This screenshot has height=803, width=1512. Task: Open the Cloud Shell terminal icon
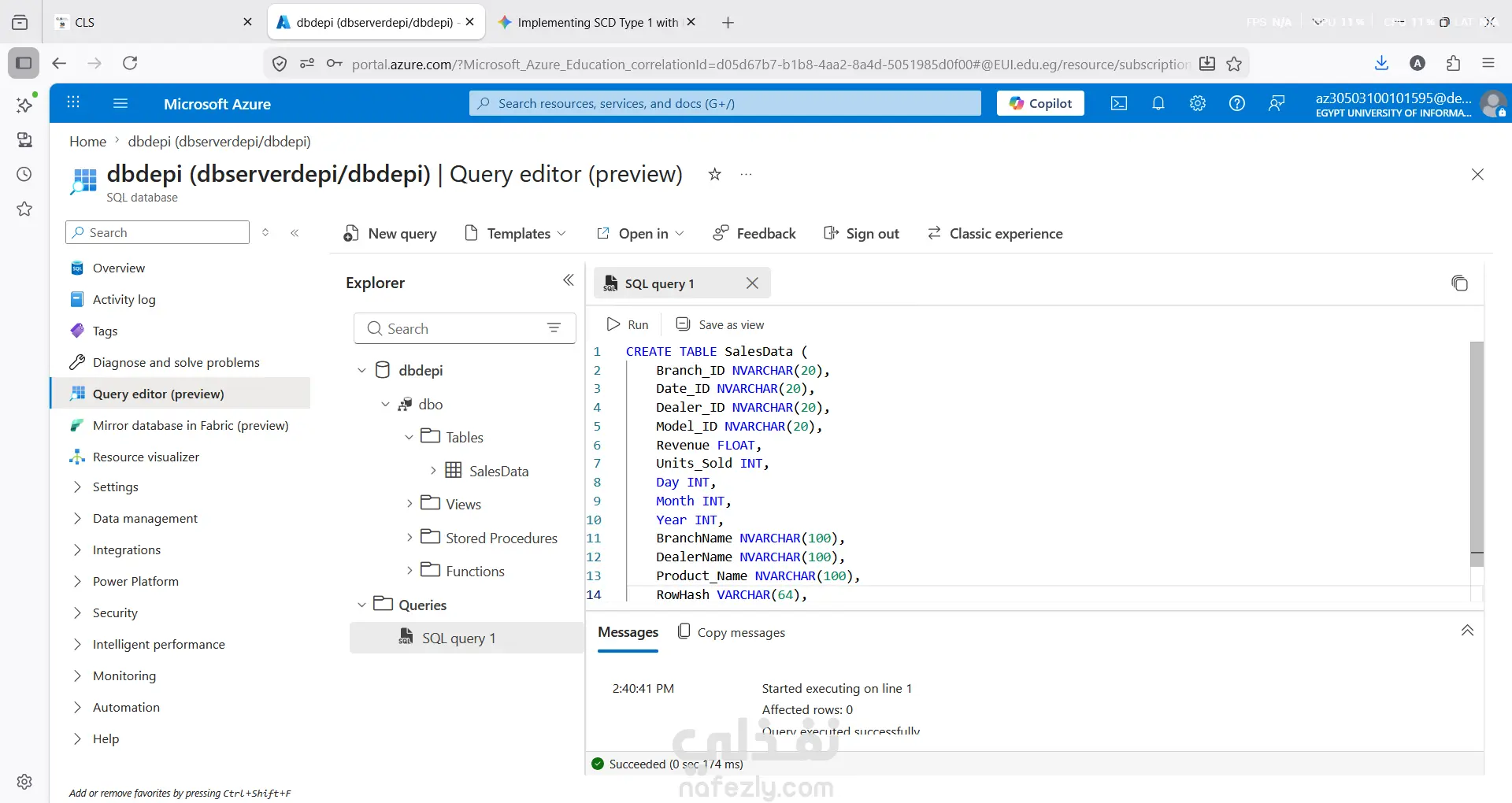point(1119,103)
